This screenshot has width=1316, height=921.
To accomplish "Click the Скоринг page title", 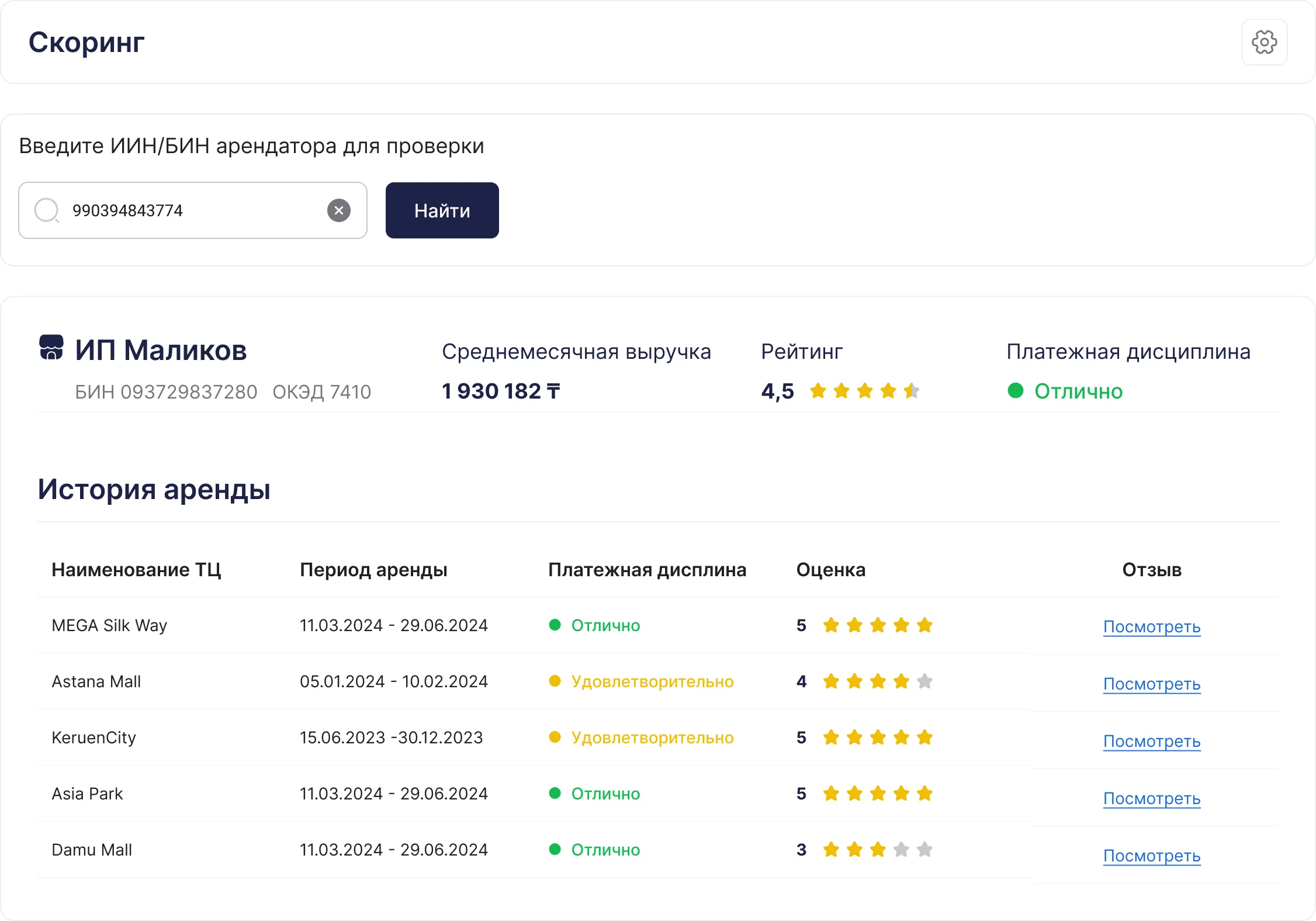I will (x=86, y=42).
